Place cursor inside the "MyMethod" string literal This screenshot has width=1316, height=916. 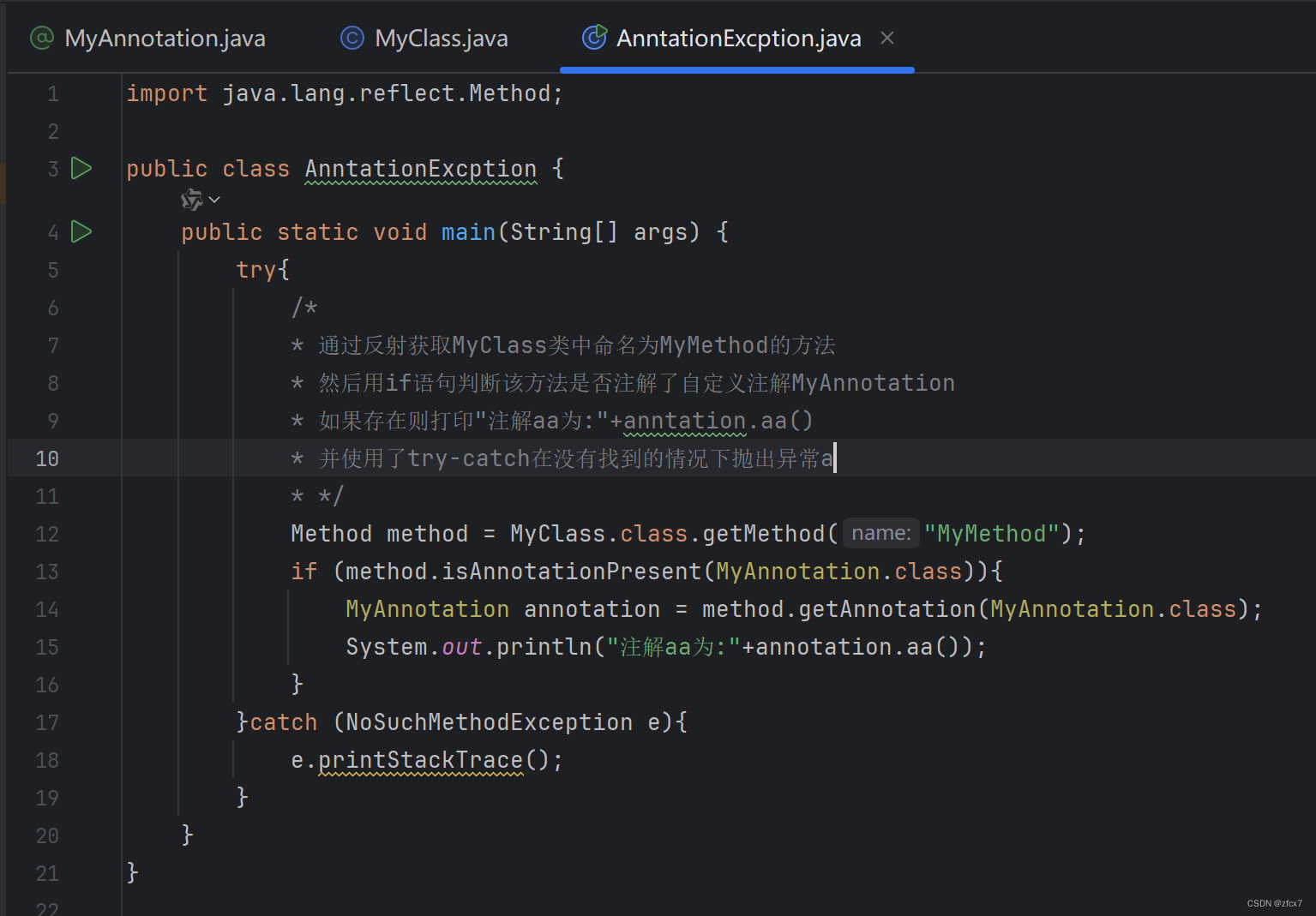pos(990,532)
